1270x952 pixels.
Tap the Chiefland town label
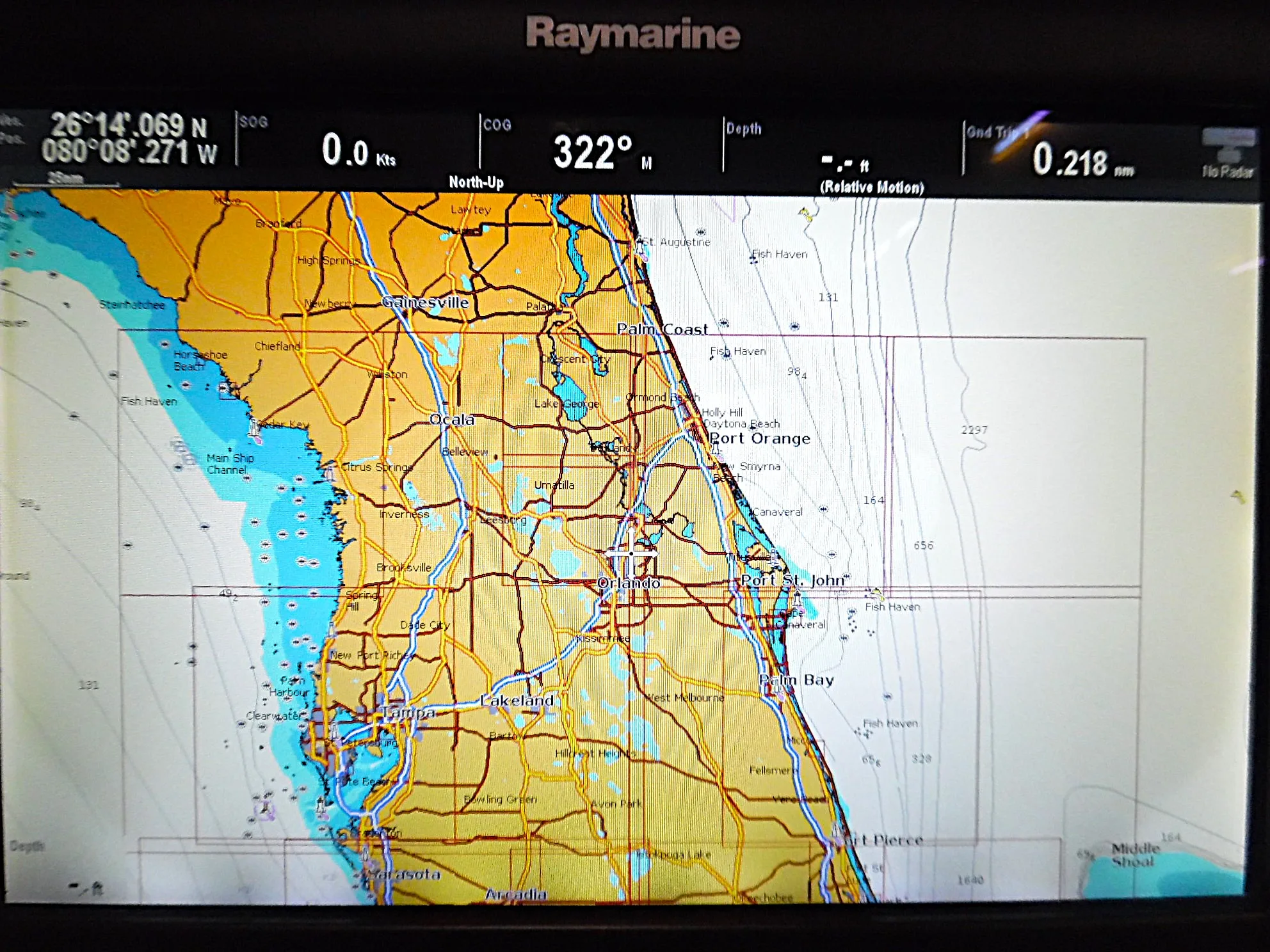tap(277, 346)
